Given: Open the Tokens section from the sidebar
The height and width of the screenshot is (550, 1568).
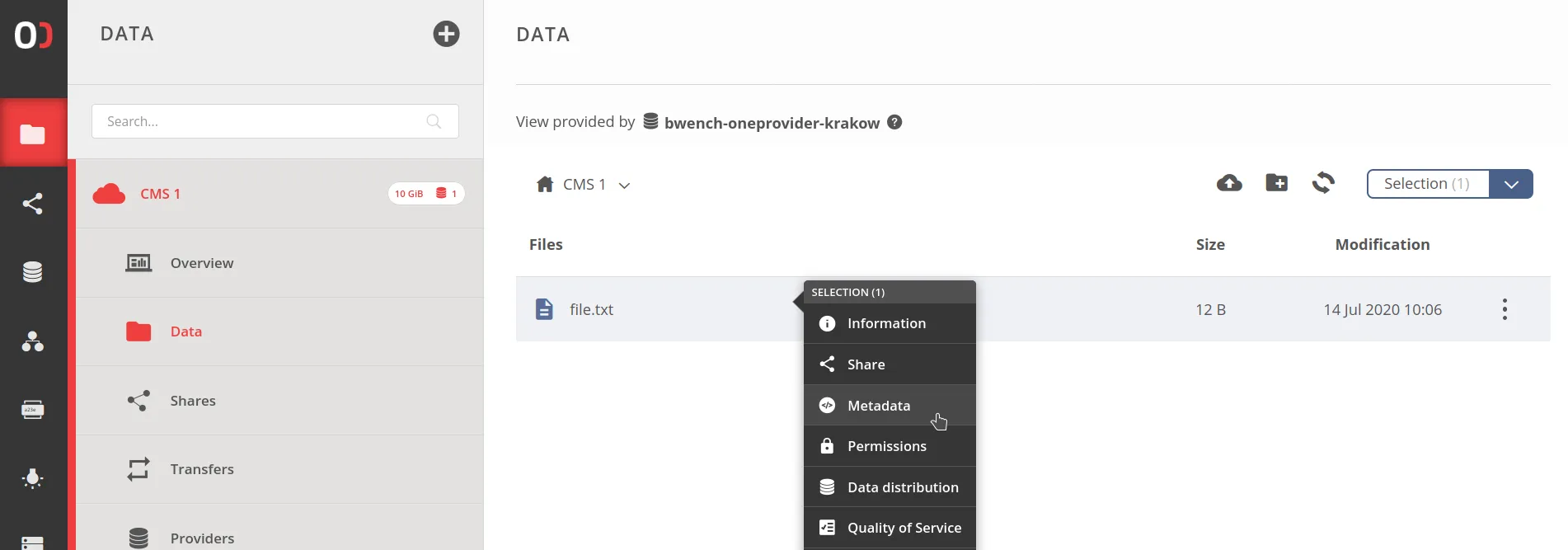Looking at the screenshot, I should pos(33,408).
